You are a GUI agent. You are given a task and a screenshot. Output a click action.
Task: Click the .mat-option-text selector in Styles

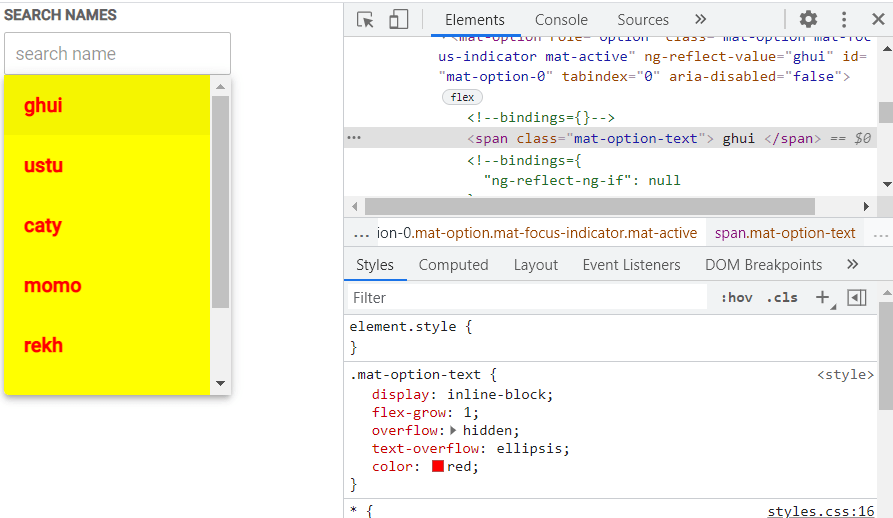pos(415,375)
